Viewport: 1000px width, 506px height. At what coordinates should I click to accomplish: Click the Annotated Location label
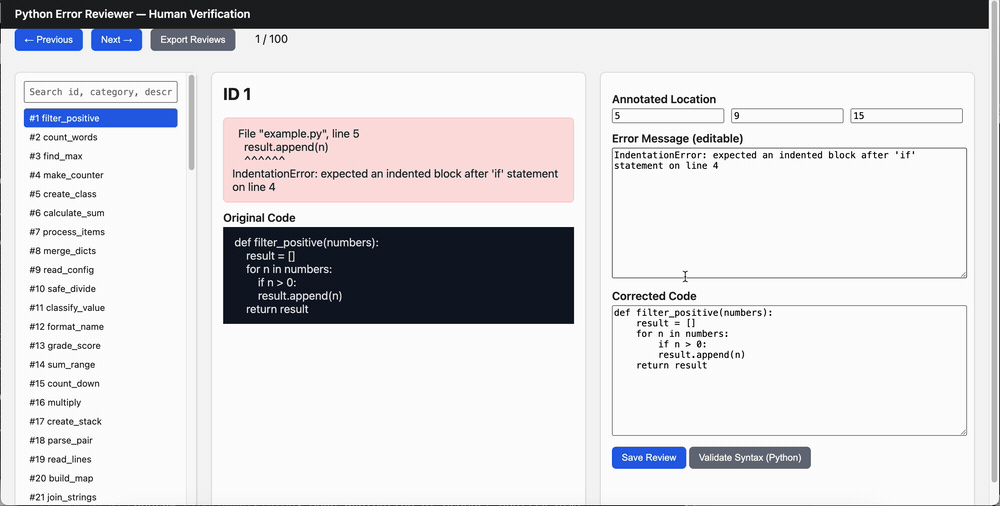point(664,99)
